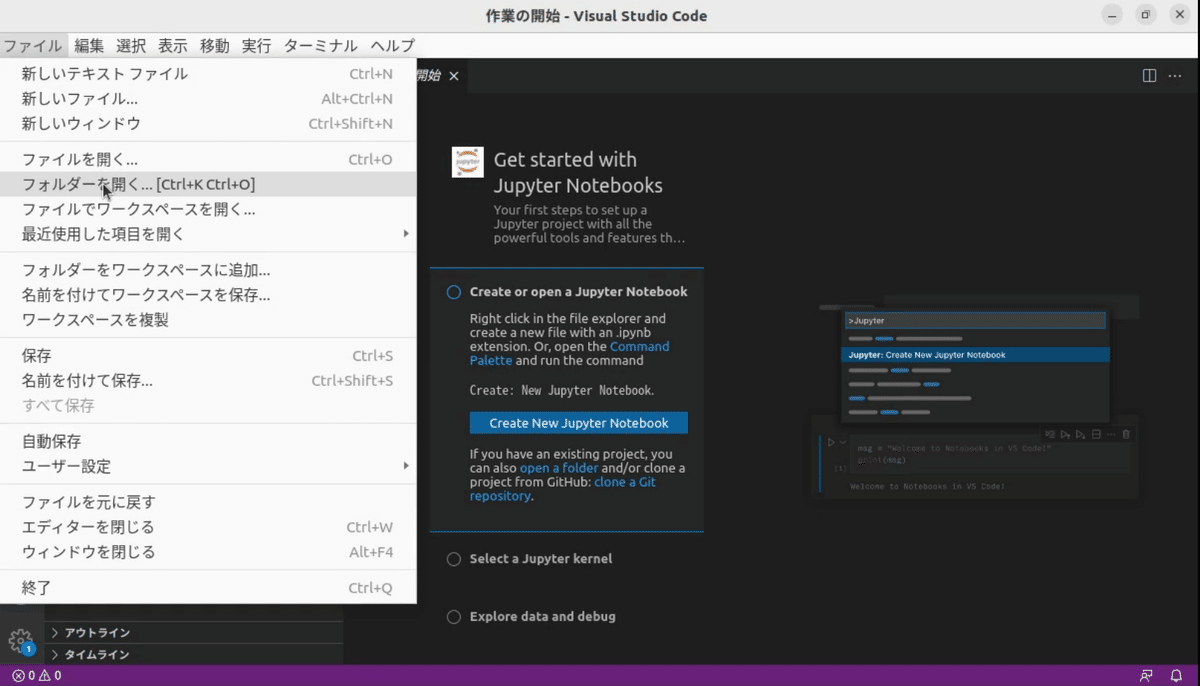Open the 実行 menu
The width and height of the screenshot is (1200, 686).
(257, 46)
